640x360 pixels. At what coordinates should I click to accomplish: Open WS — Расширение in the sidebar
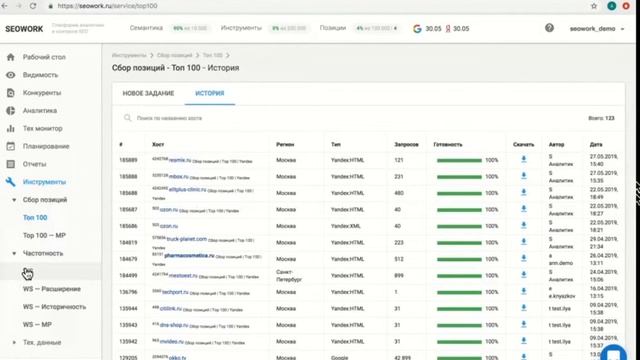click(x=52, y=289)
